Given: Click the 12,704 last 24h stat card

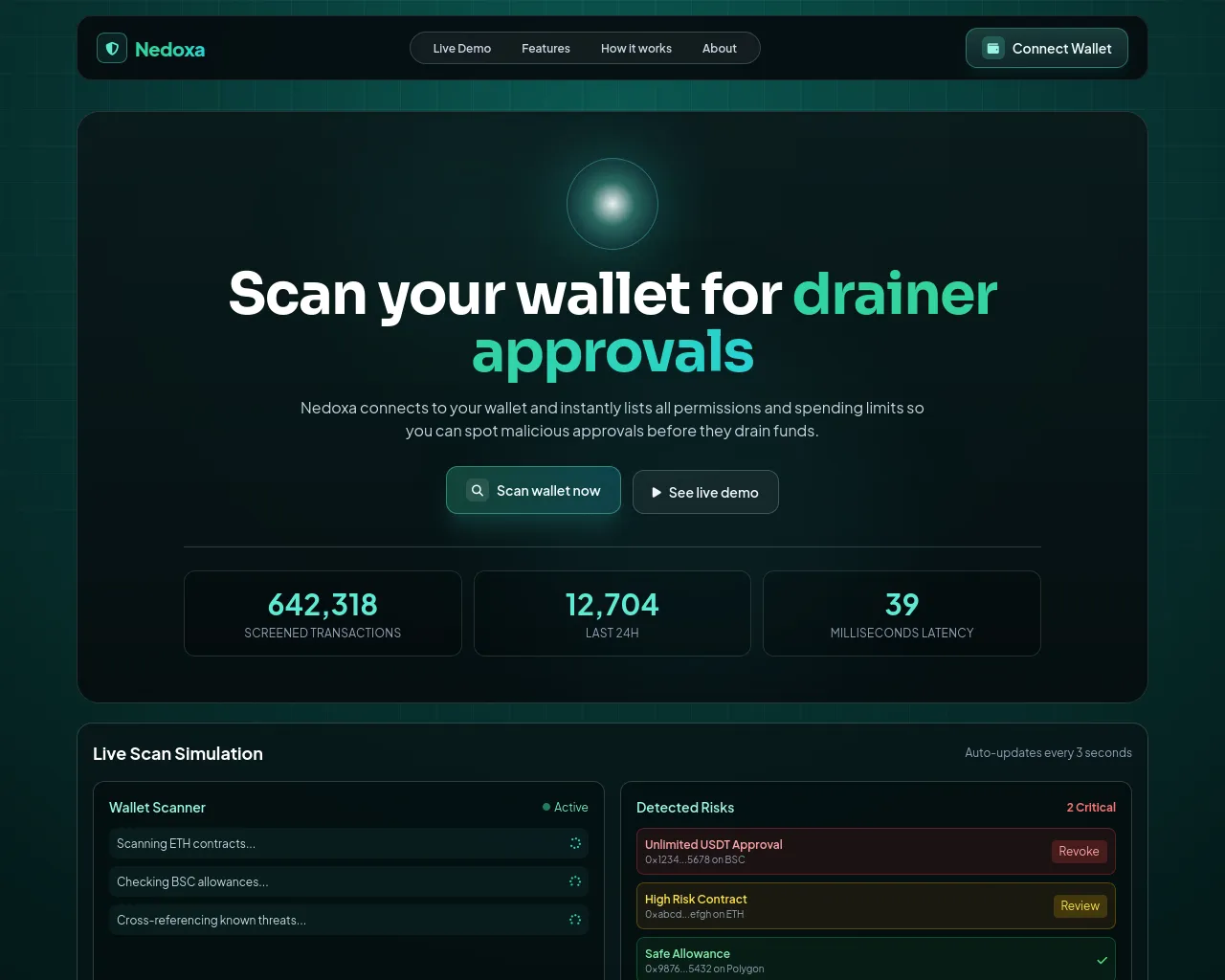Looking at the screenshot, I should [612, 613].
